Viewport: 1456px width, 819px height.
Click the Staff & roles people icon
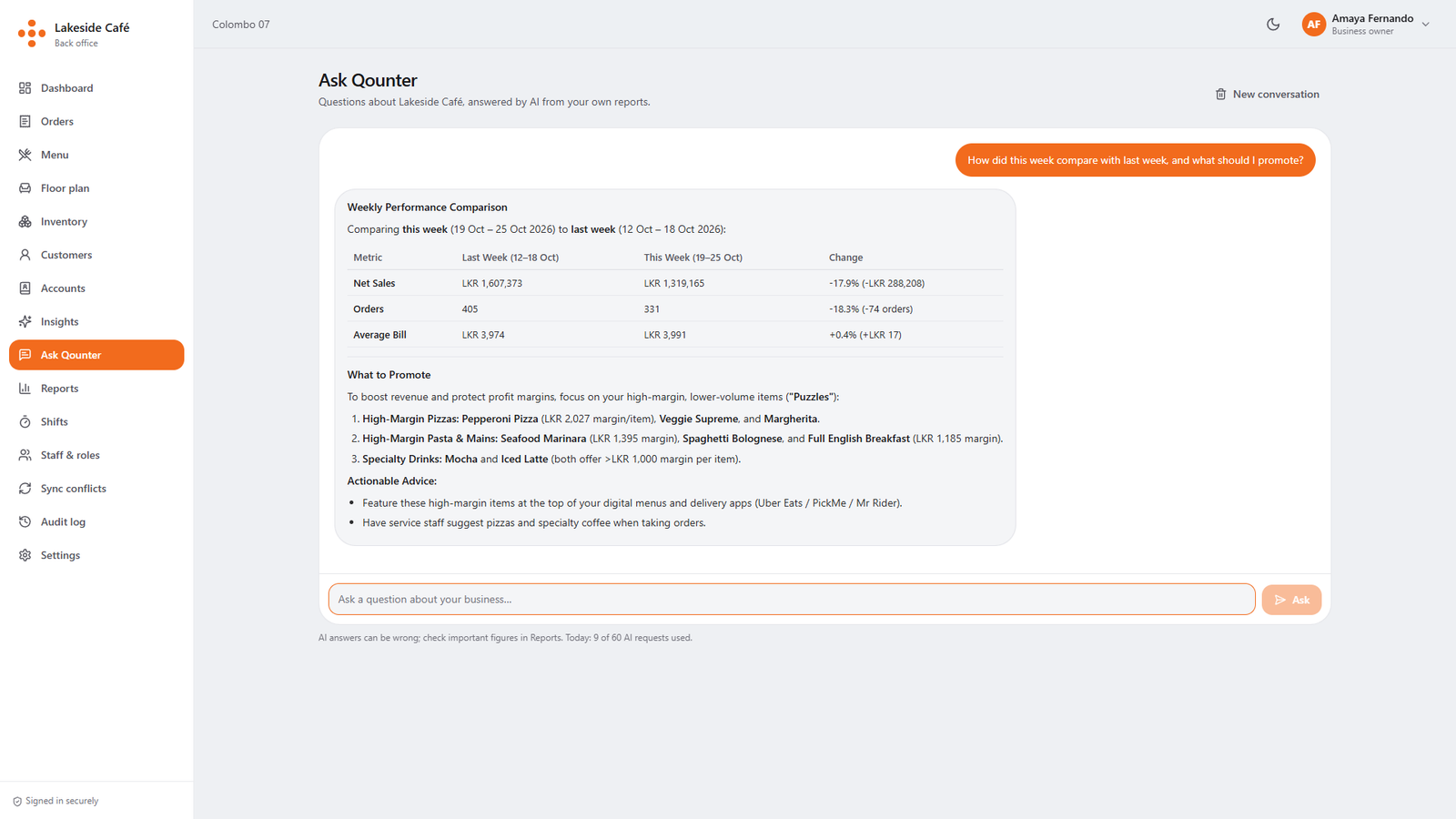pos(25,455)
